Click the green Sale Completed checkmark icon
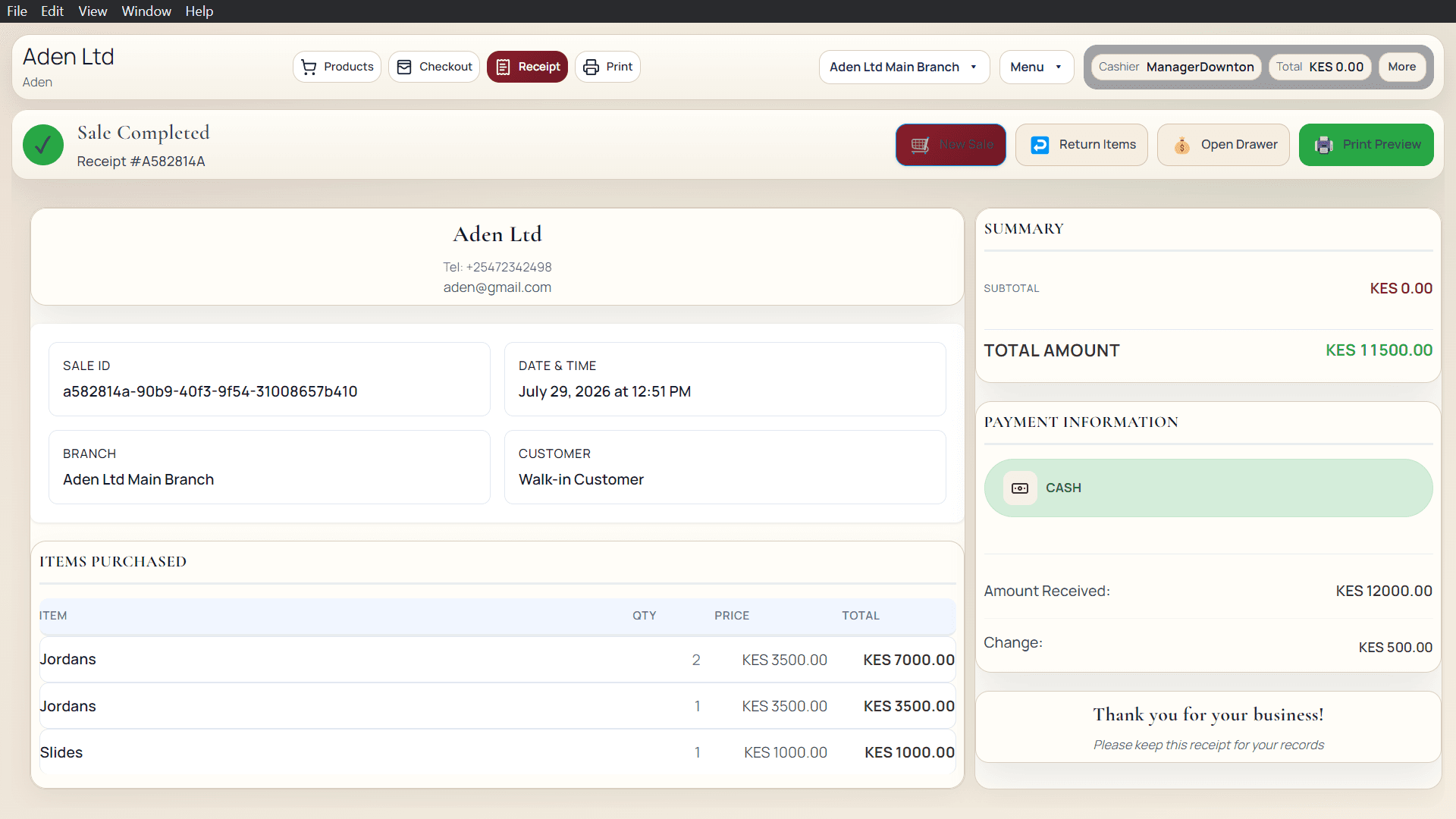The width and height of the screenshot is (1456, 819). pyautogui.click(x=43, y=145)
